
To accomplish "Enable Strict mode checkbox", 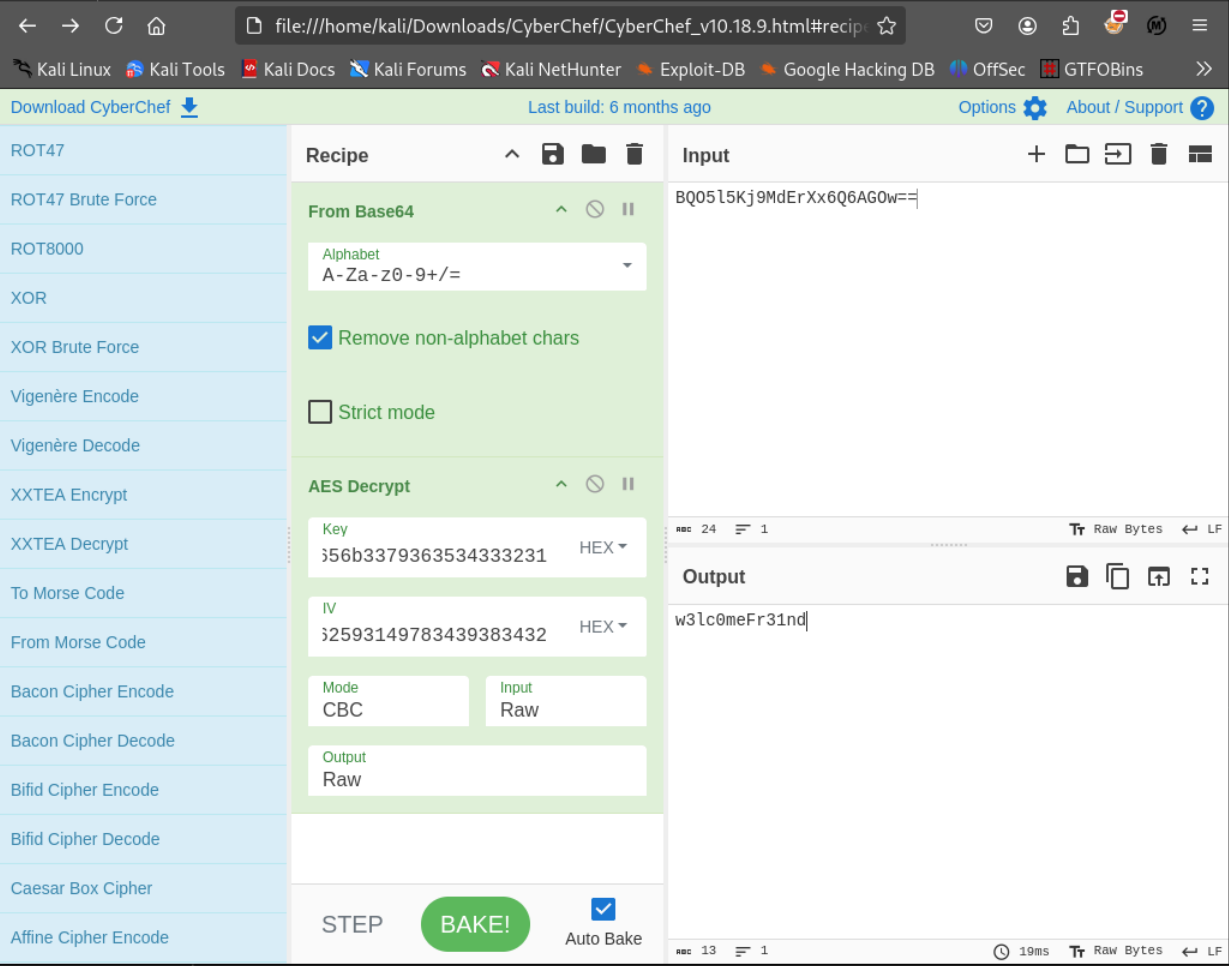I will pos(320,412).
